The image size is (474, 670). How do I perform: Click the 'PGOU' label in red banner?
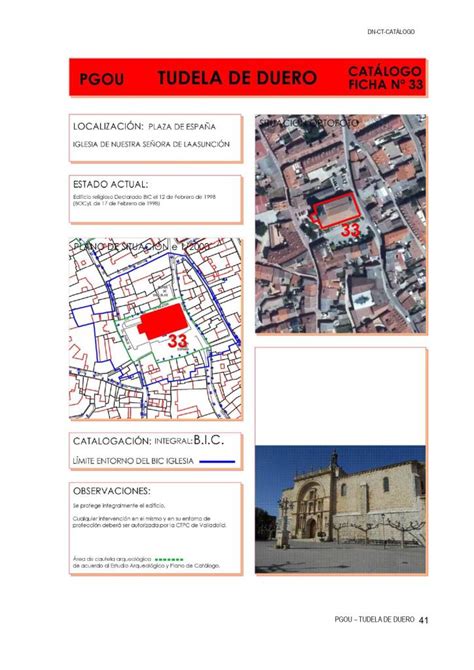(102, 79)
